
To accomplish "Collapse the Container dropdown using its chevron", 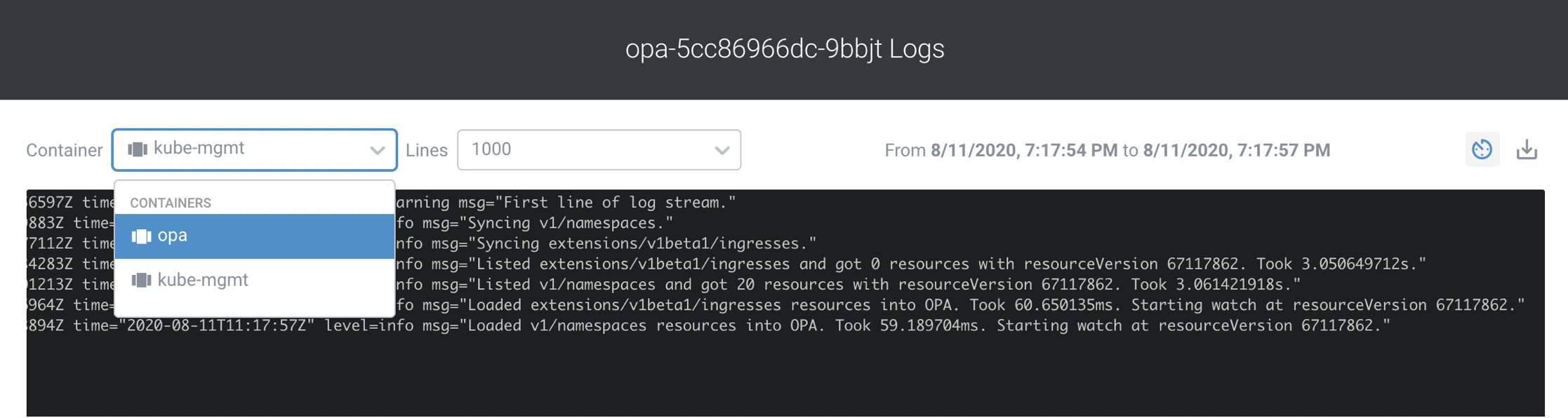I will pyautogui.click(x=377, y=150).
